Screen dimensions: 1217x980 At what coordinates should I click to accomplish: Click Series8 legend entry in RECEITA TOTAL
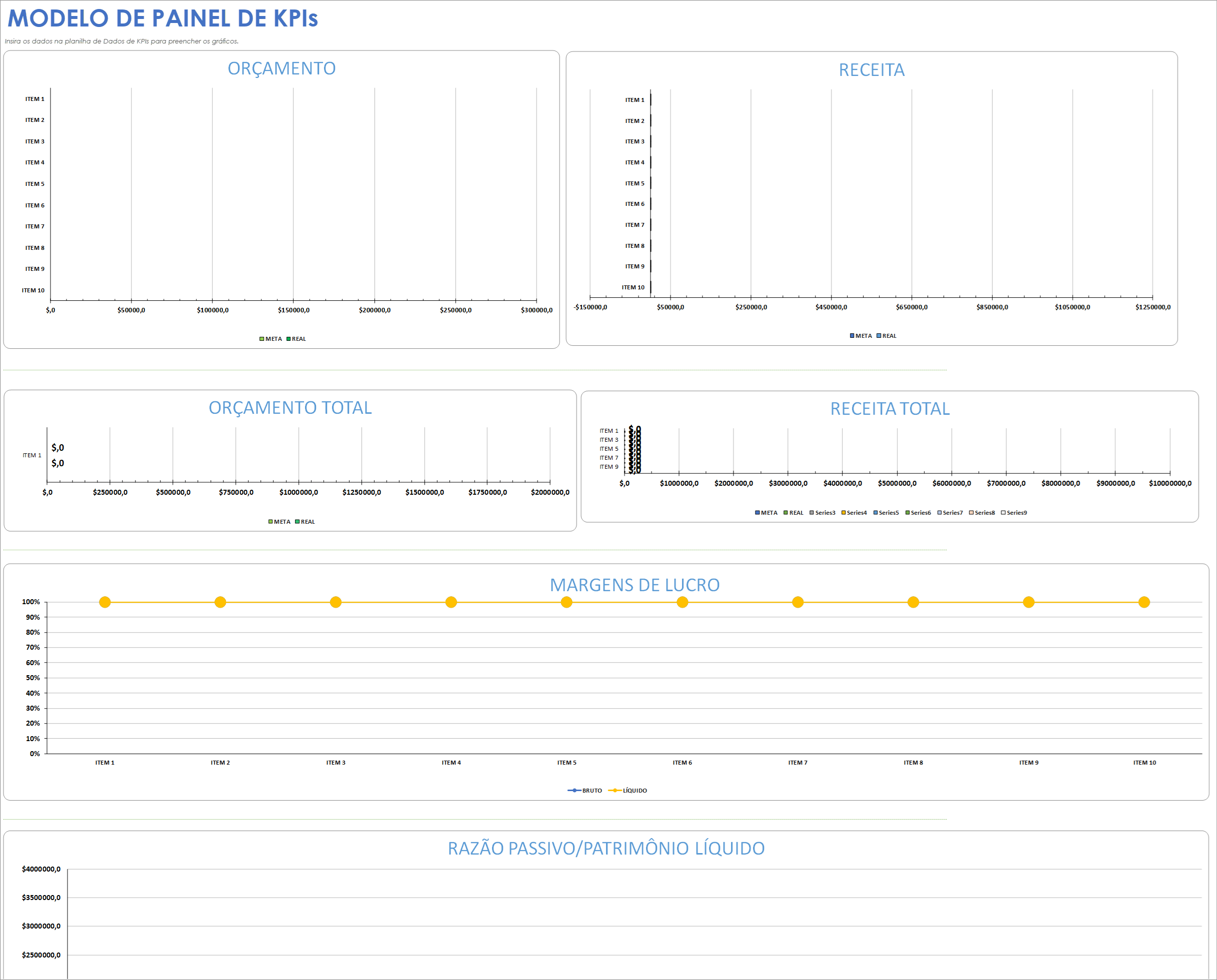(x=982, y=513)
